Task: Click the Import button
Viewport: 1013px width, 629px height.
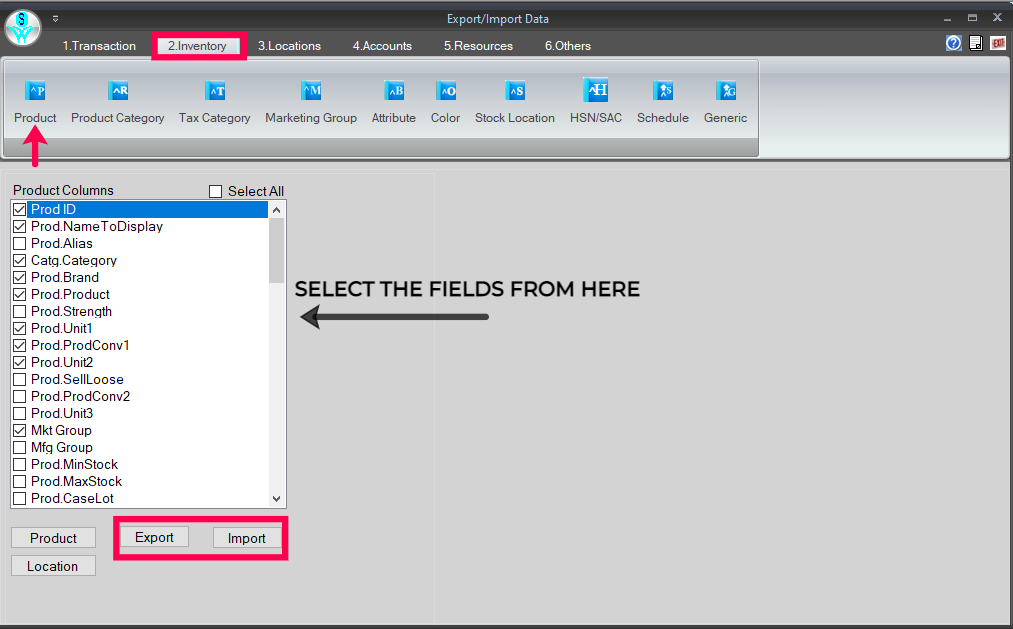Action: 247,538
